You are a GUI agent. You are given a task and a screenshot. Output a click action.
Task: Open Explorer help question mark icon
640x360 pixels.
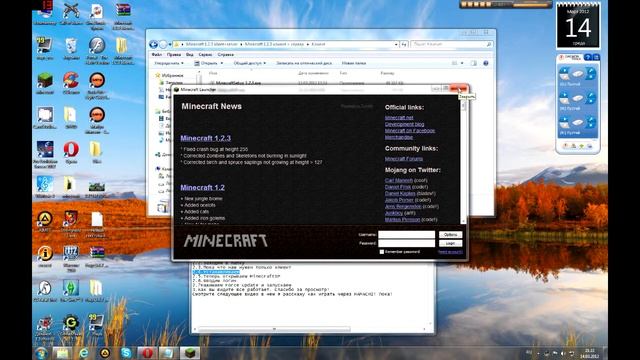(x=486, y=63)
